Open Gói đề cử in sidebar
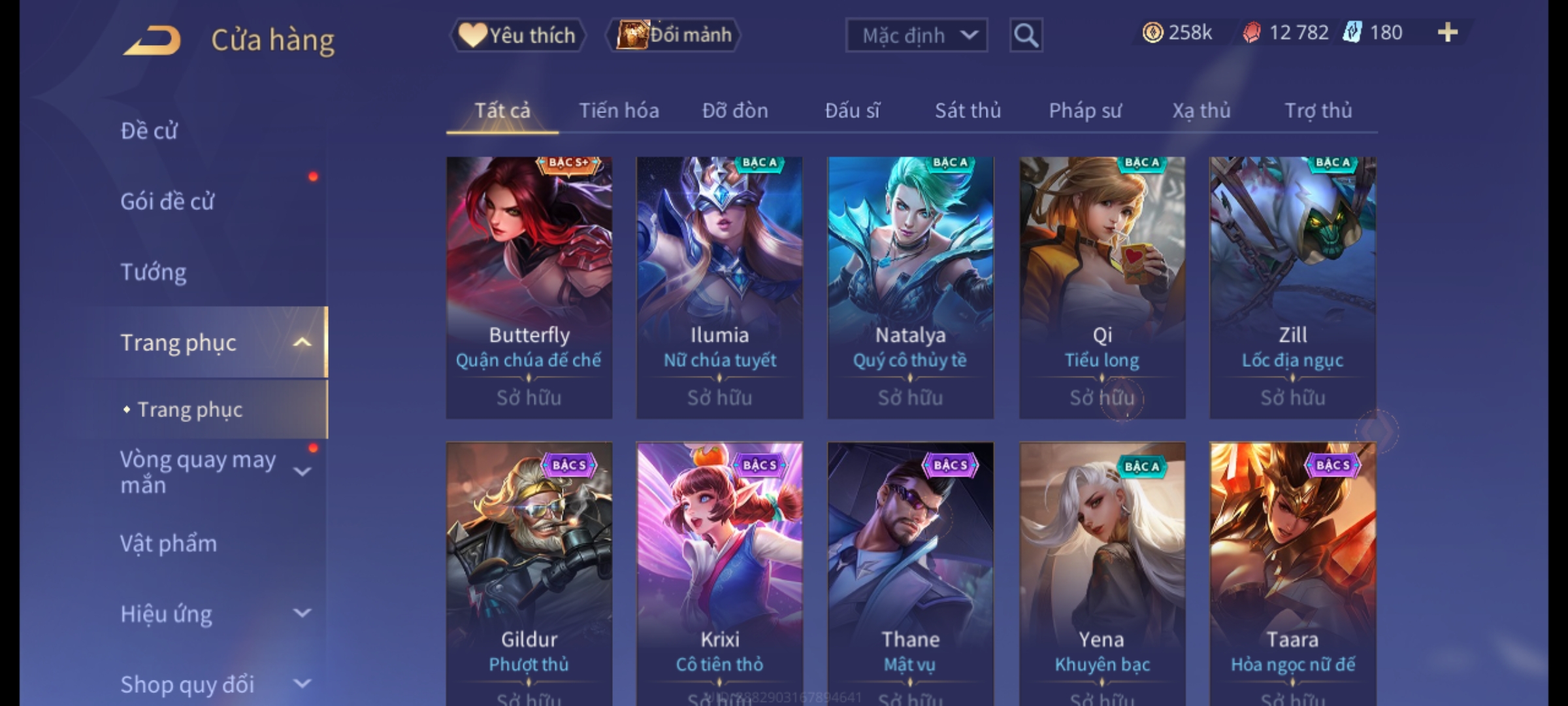Image resolution: width=1568 pixels, height=706 pixels. click(x=167, y=201)
